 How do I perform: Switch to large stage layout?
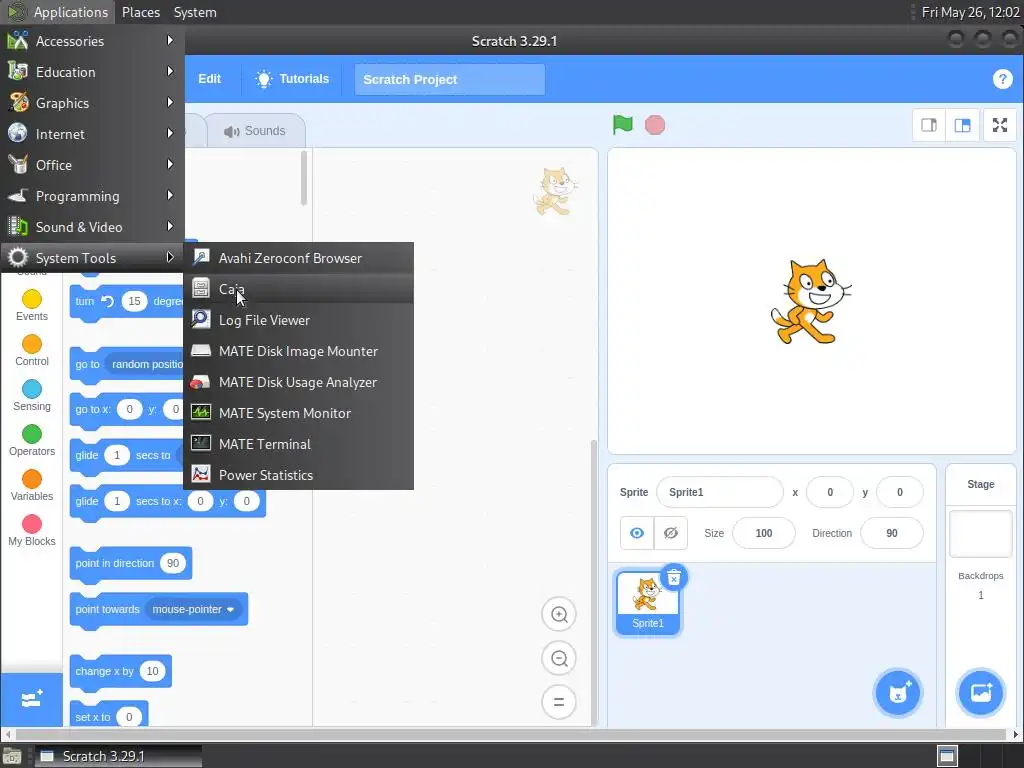[x=962, y=125]
